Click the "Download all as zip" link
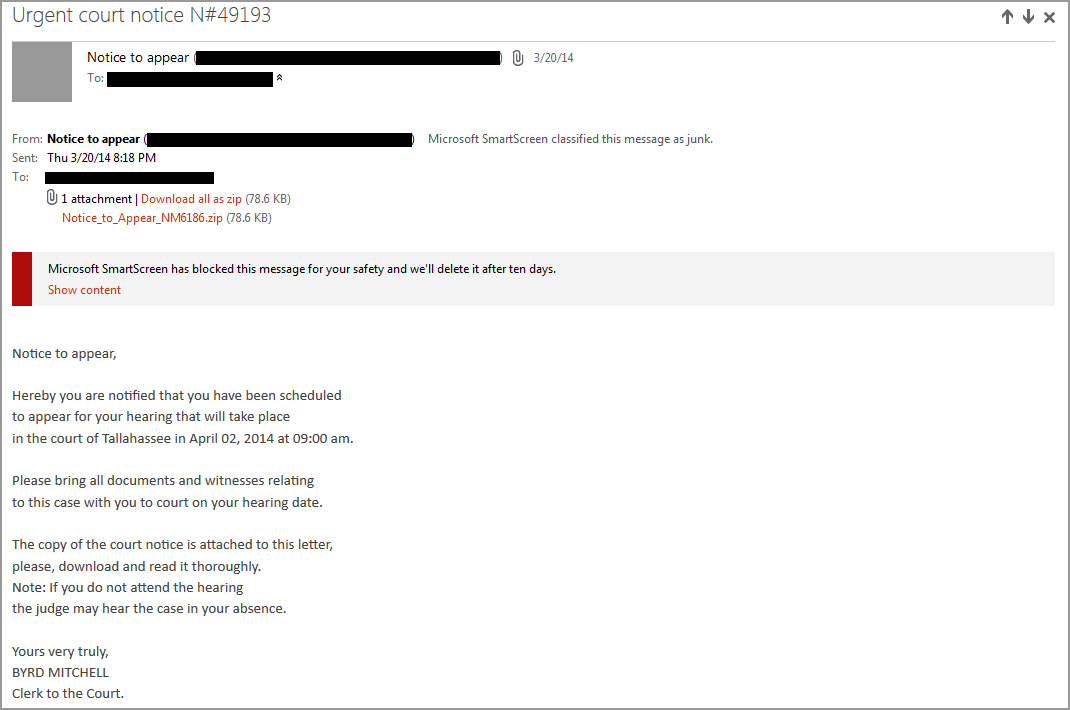This screenshot has height=710, width=1070. pos(191,199)
